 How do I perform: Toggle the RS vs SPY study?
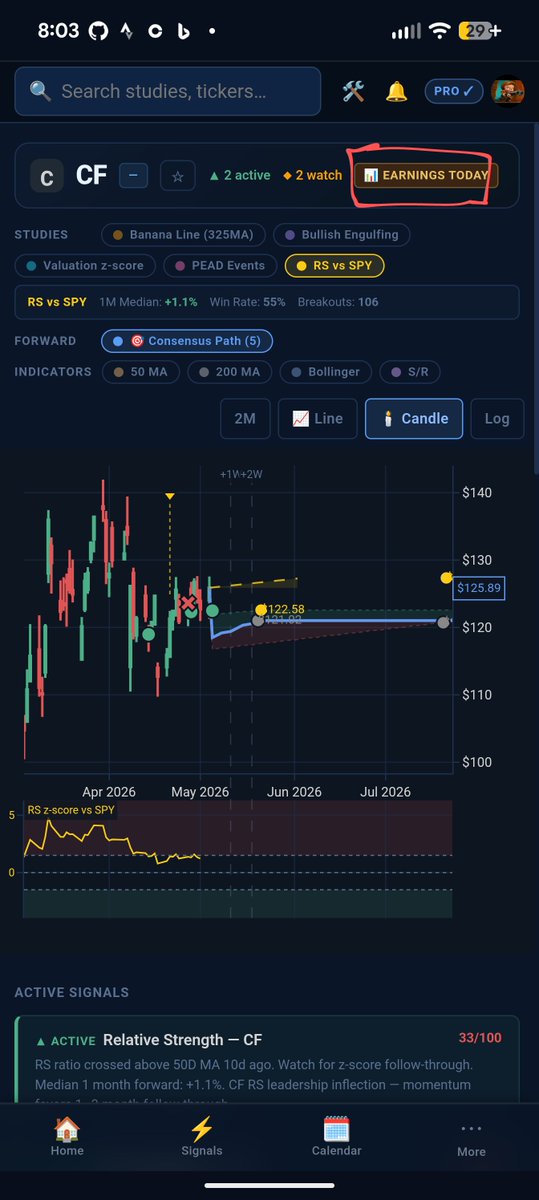pos(335,266)
